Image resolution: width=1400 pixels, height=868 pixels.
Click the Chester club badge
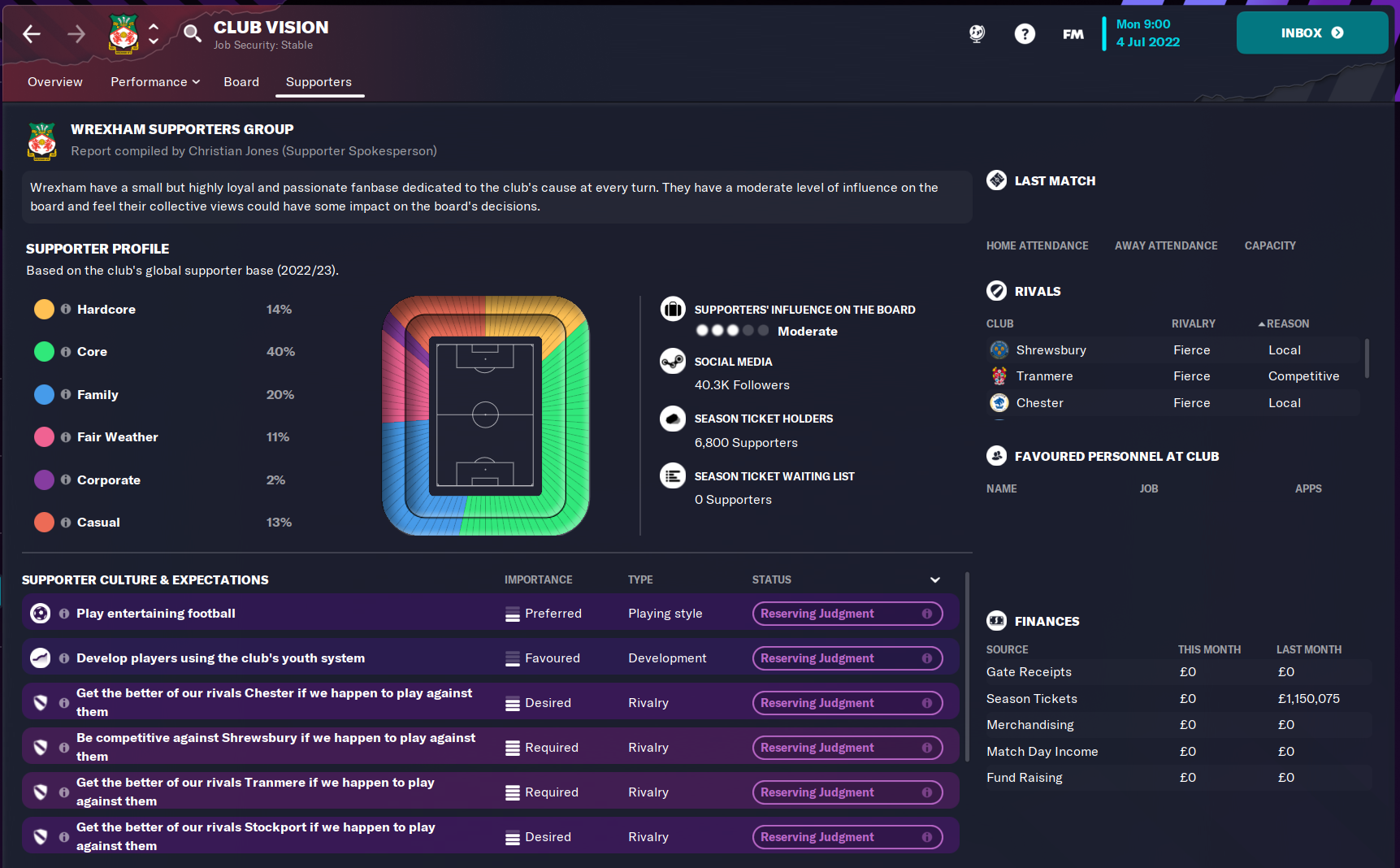point(999,402)
